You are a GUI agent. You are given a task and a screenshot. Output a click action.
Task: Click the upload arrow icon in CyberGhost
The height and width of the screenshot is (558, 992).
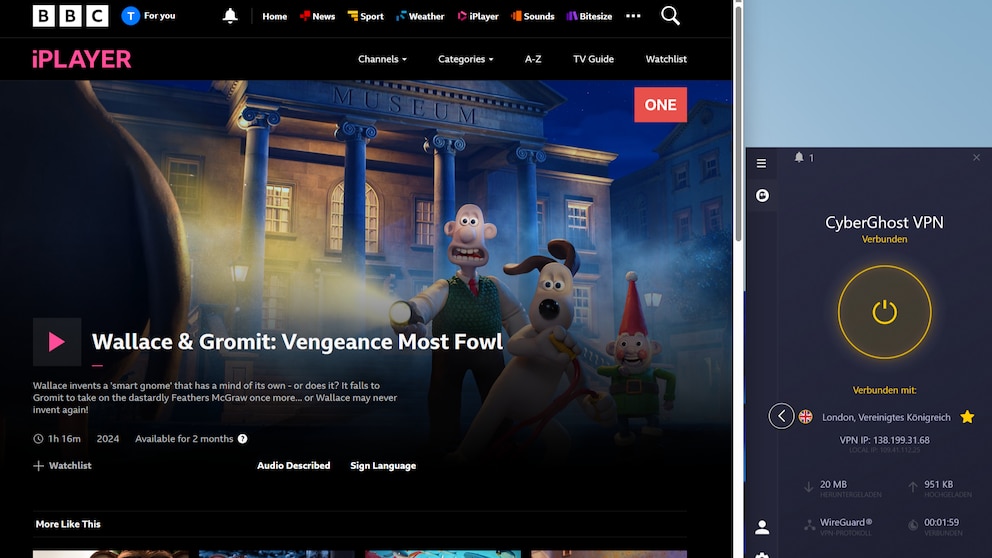tap(913, 487)
